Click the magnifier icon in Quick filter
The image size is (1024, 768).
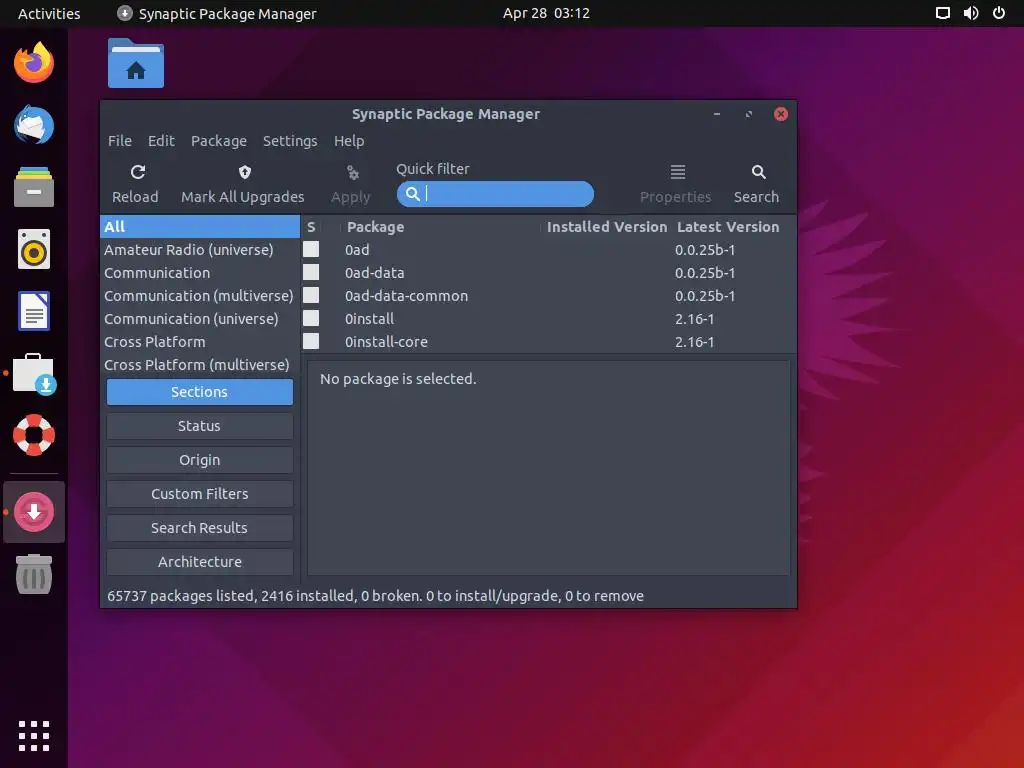(412, 193)
